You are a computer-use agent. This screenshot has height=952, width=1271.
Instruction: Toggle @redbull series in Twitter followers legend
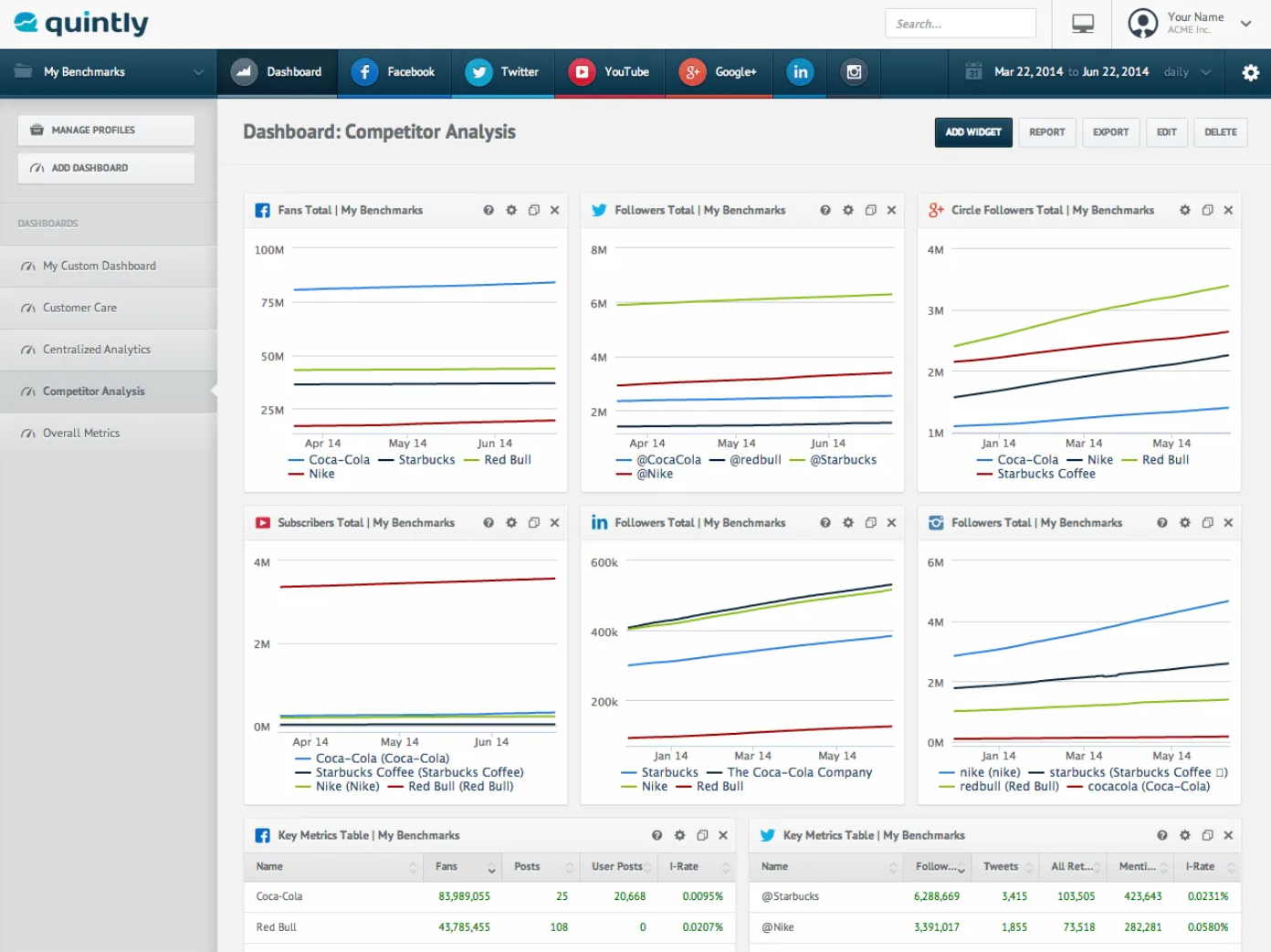click(745, 460)
